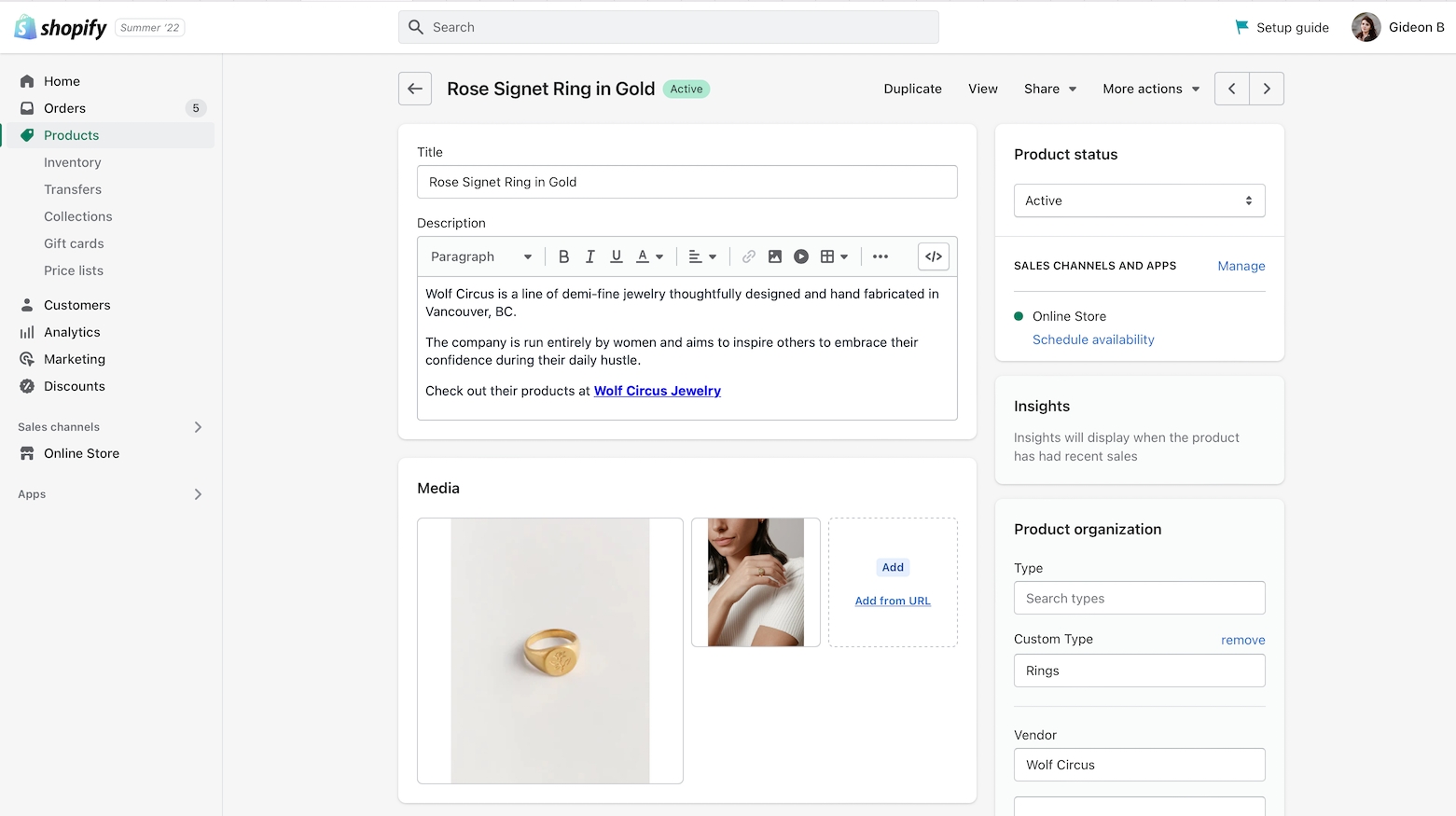Expand the Sales channels section
The height and width of the screenshot is (816, 1456).
(x=197, y=427)
